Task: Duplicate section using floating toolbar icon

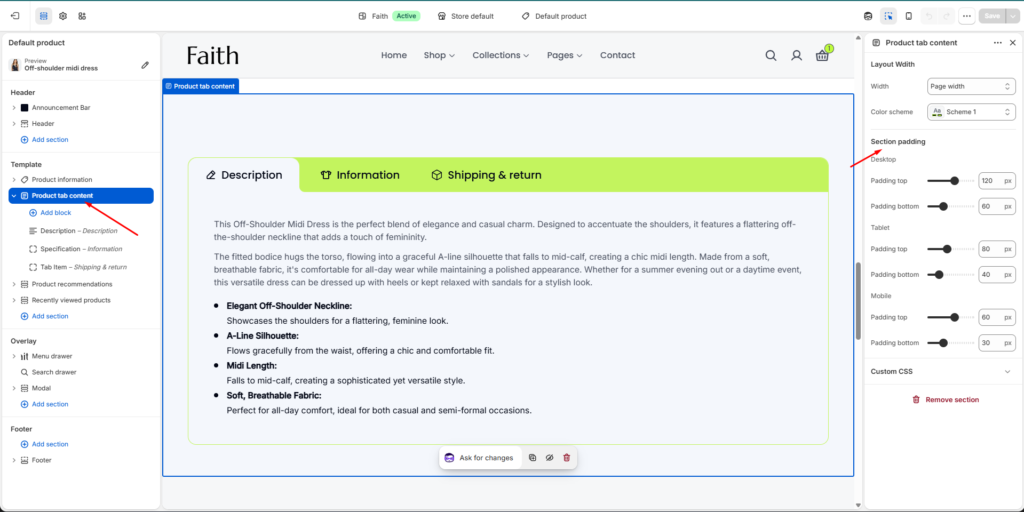Action: 532,458
